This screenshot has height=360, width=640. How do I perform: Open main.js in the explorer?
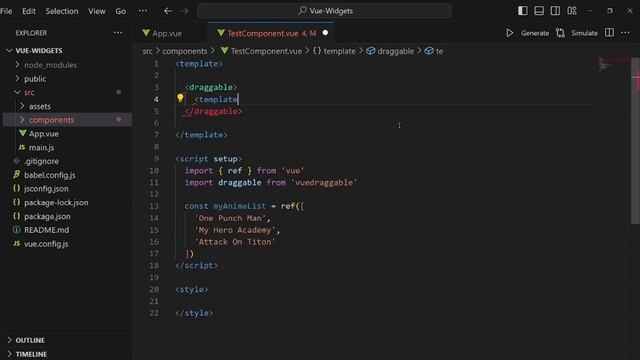(x=41, y=148)
